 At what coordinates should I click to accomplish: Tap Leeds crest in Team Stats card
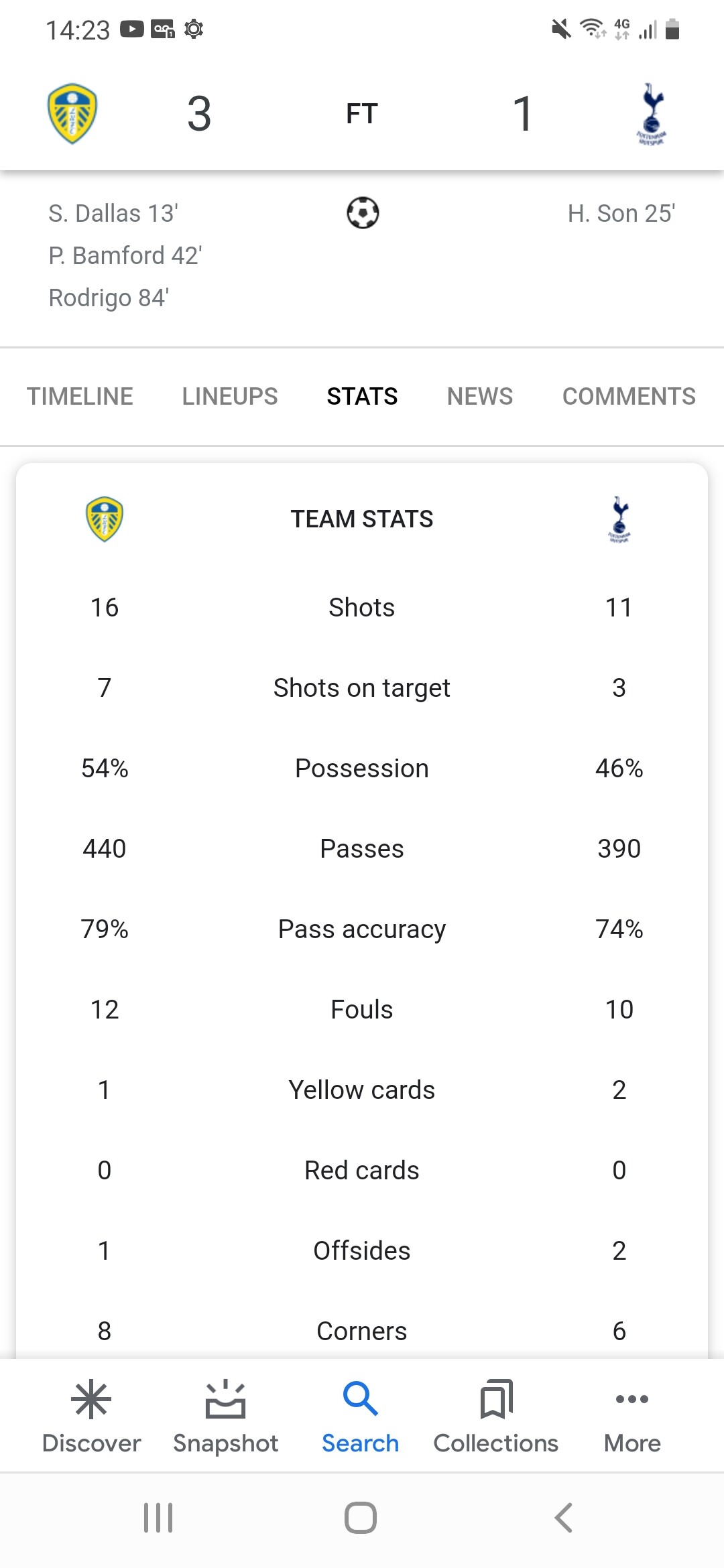pyautogui.click(x=105, y=519)
